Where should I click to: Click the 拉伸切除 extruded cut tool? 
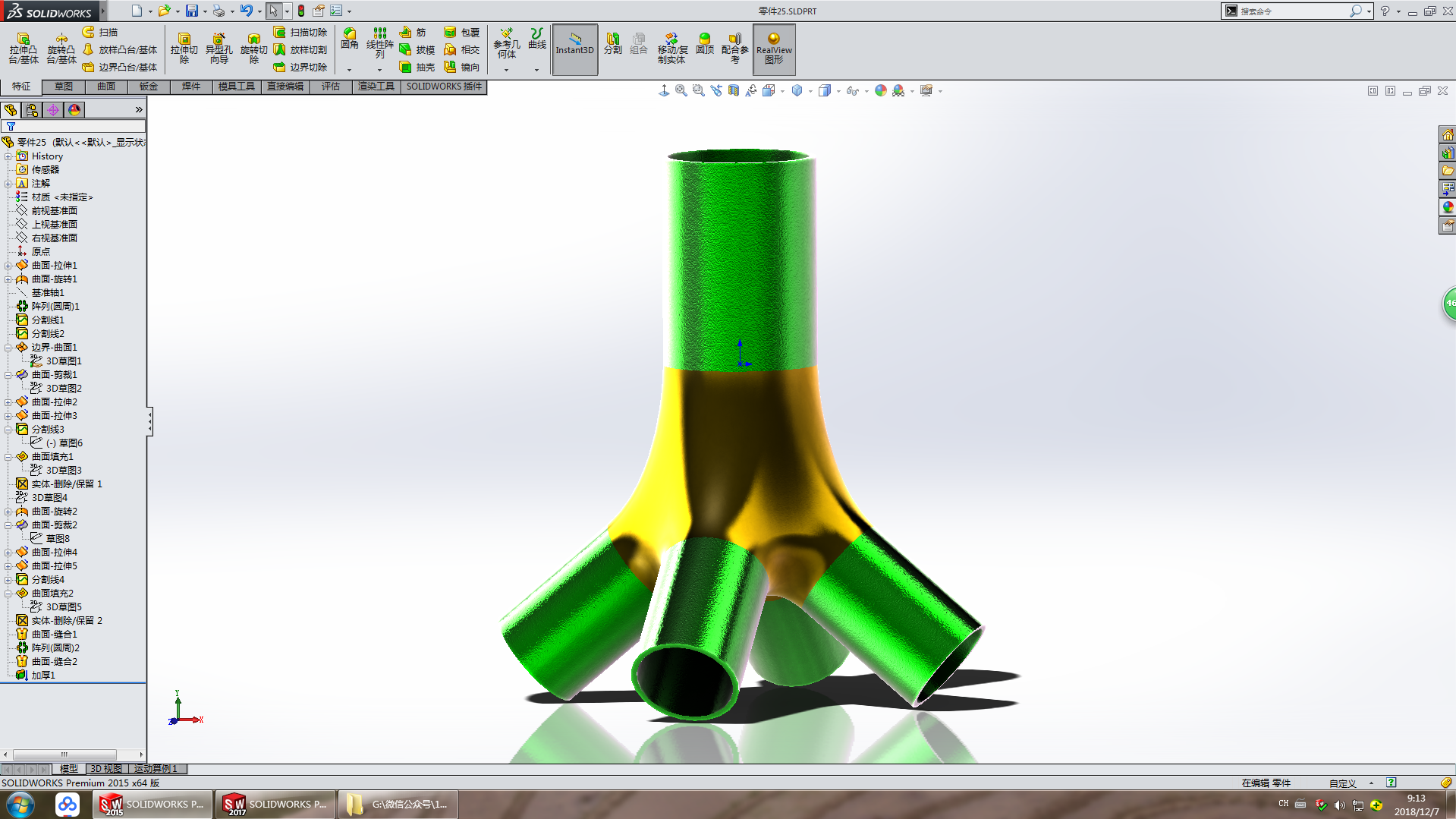pos(184,49)
